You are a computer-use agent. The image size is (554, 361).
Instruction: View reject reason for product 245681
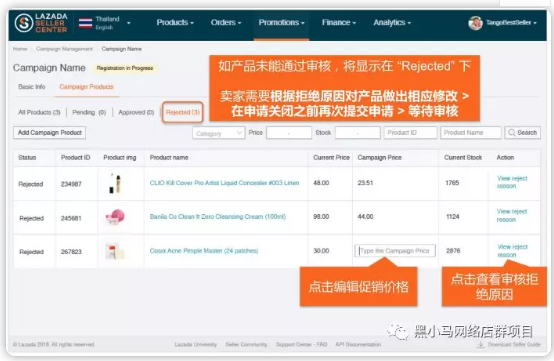pos(512,215)
